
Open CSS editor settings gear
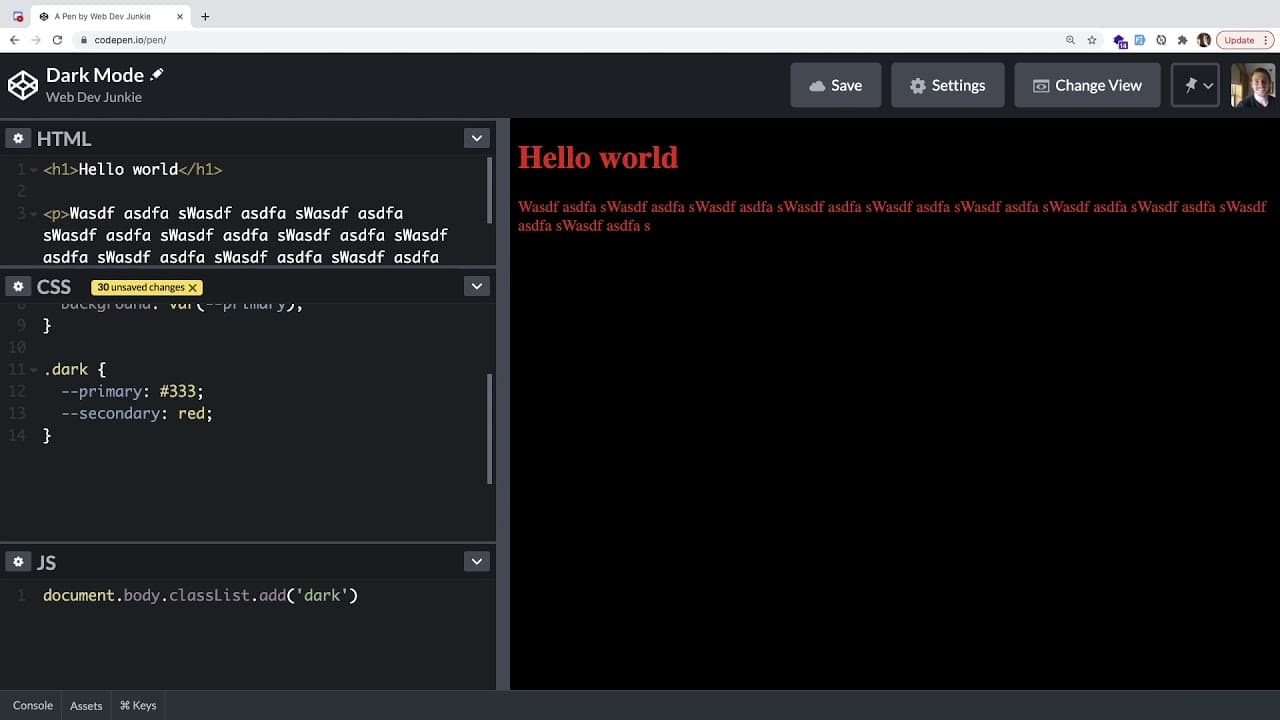pos(18,287)
